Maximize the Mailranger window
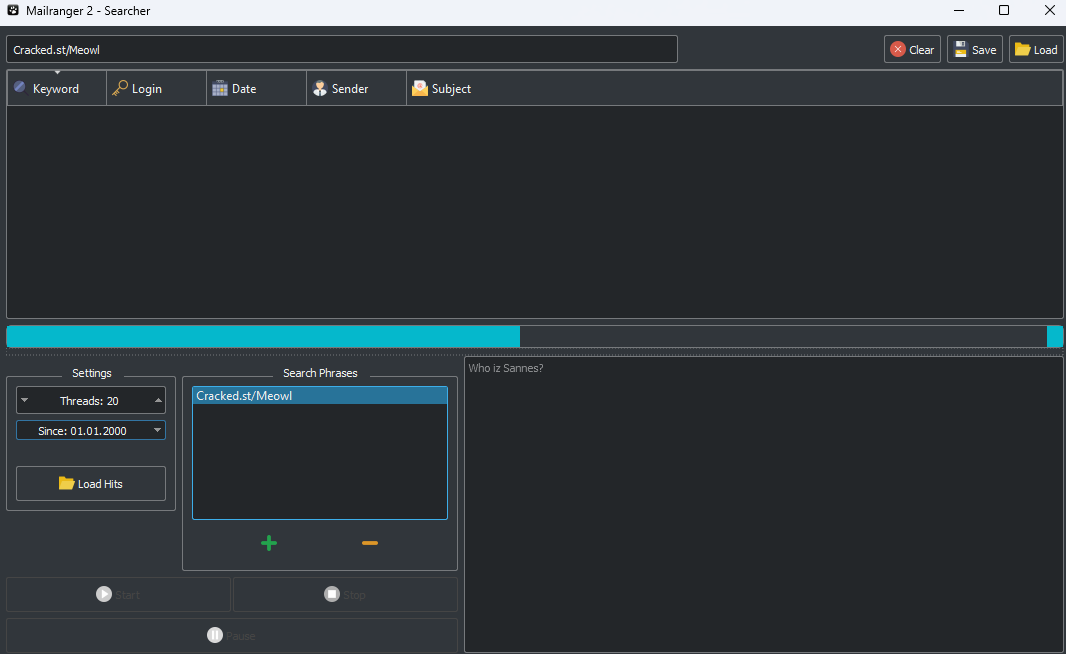This screenshot has width=1066, height=654. pyautogui.click(x=1003, y=10)
